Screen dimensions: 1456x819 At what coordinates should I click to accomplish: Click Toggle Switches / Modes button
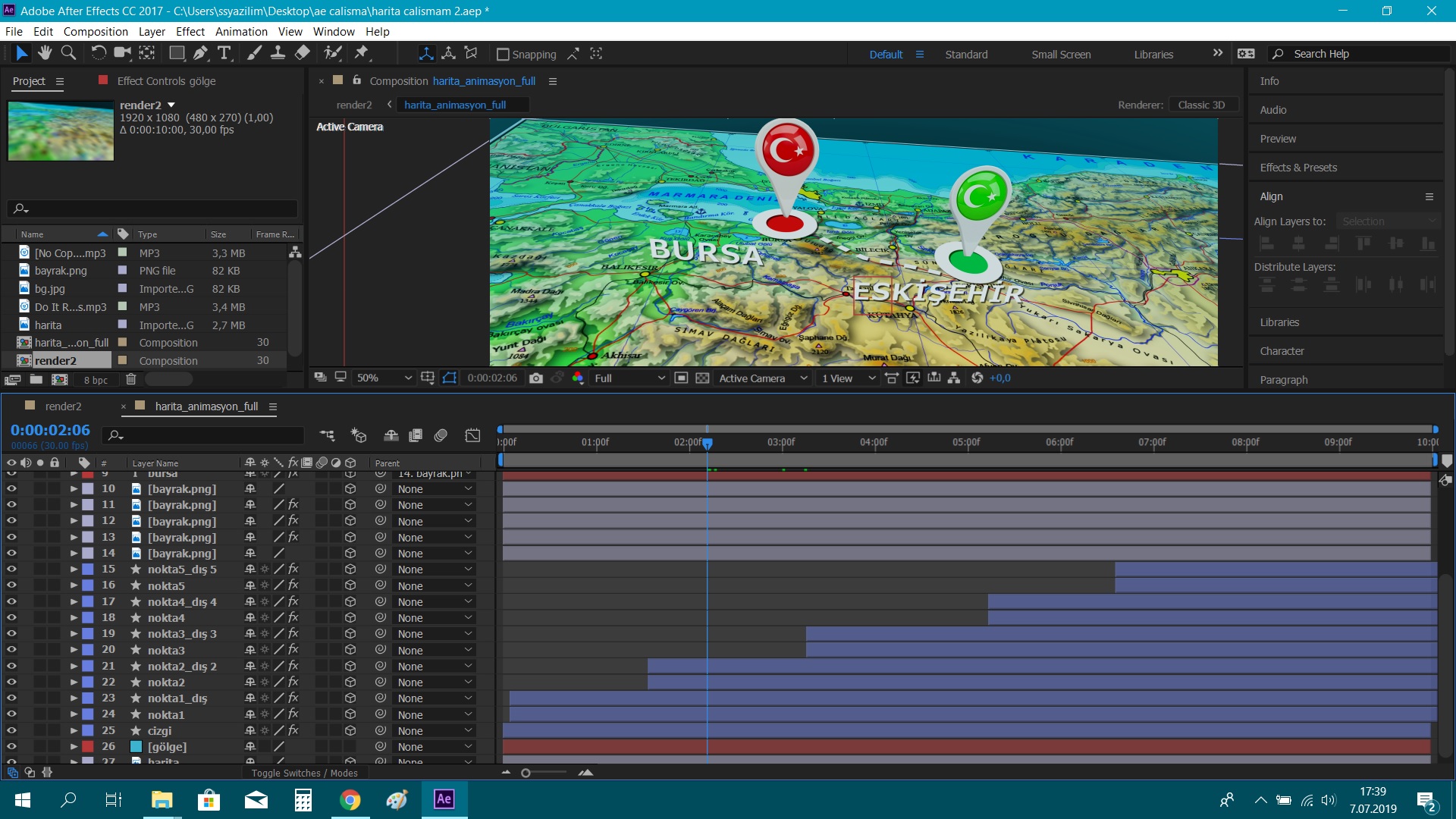pyautogui.click(x=304, y=773)
